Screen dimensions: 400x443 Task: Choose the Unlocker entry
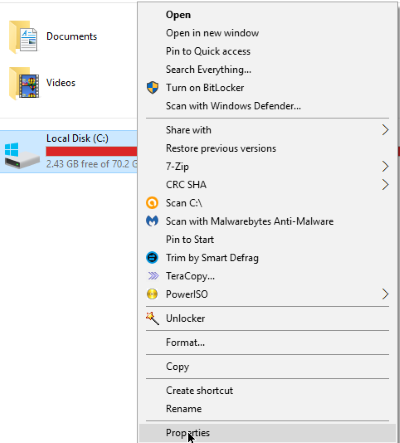point(268,318)
